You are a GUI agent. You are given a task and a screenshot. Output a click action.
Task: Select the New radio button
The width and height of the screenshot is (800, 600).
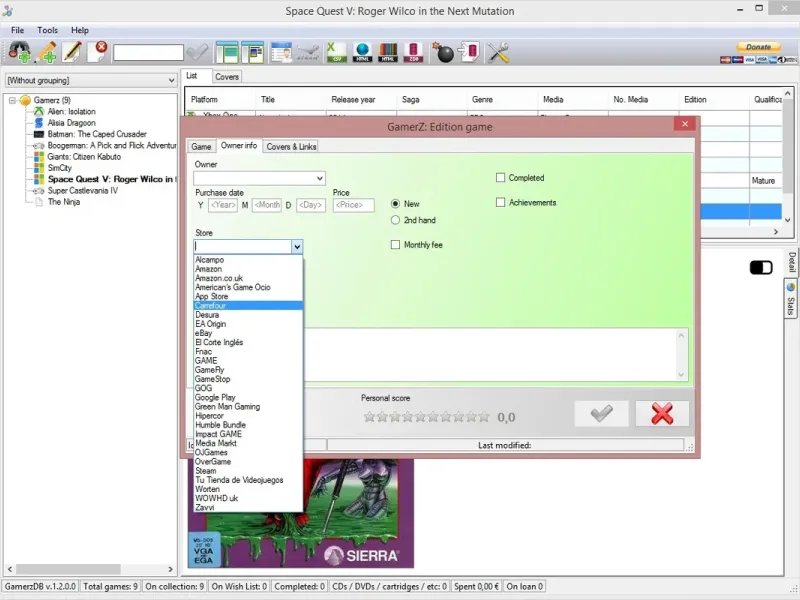pos(395,204)
